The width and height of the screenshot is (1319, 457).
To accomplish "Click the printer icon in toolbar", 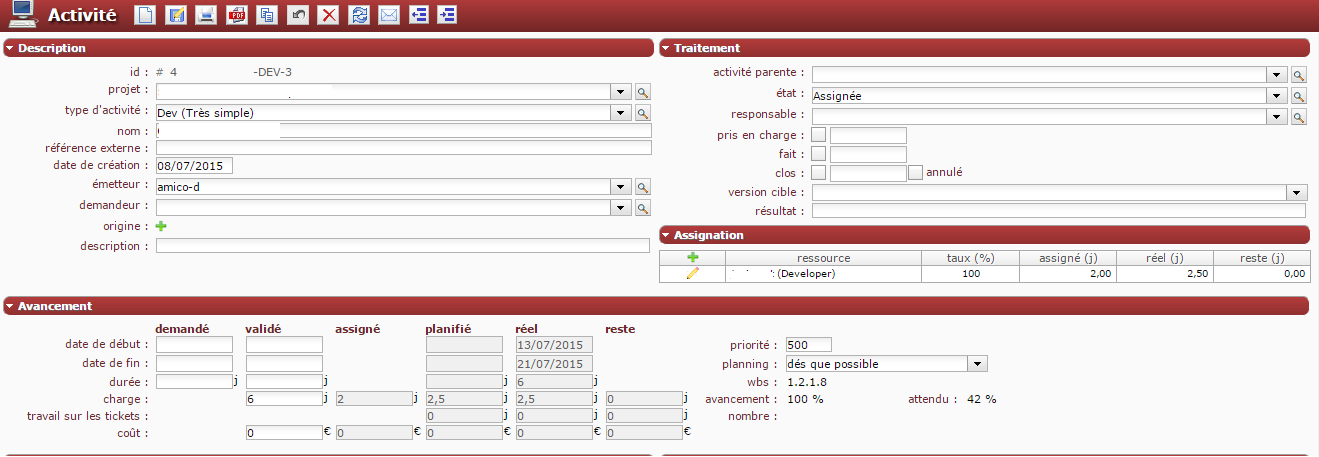I will 206,15.
